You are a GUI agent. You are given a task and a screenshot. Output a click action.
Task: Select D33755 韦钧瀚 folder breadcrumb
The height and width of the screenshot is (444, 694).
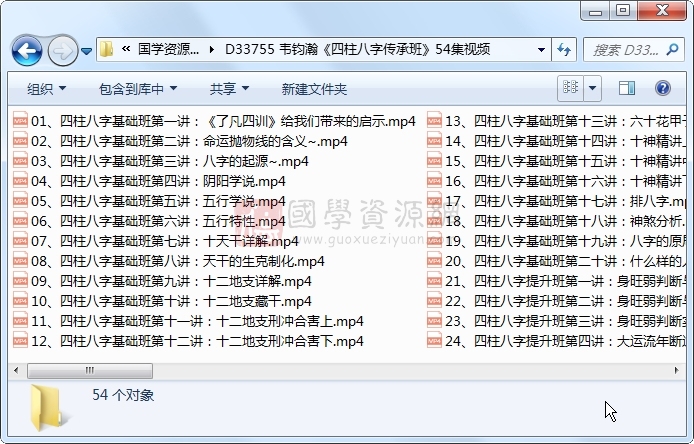click(357, 49)
